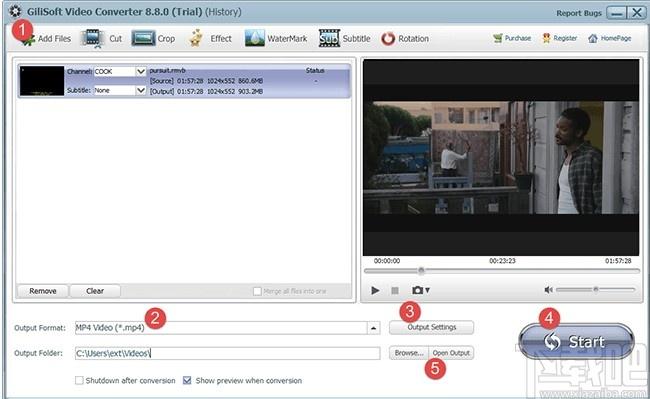
Task: Open the Cut tool
Action: 102,39
